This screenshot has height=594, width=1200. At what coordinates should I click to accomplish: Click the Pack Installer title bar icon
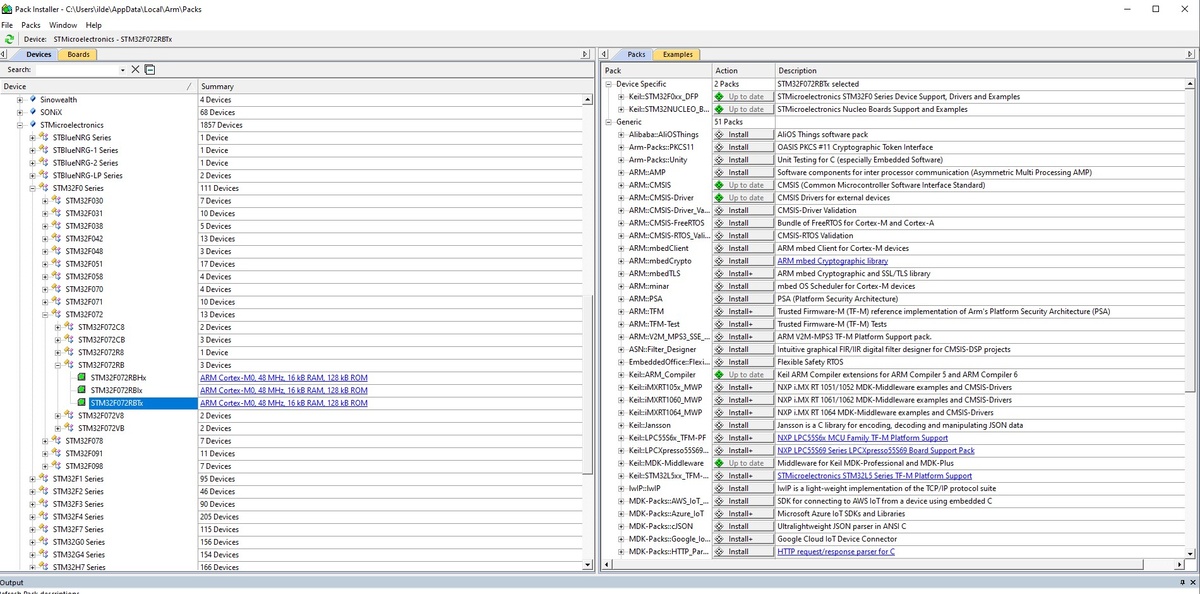pyautogui.click(x=8, y=8)
